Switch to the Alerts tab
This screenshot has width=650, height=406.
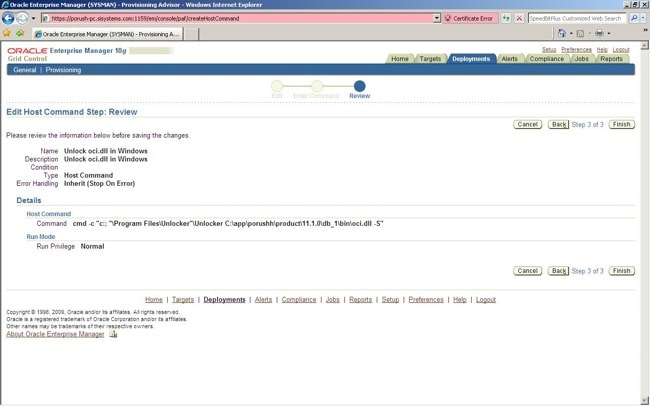pos(509,59)
